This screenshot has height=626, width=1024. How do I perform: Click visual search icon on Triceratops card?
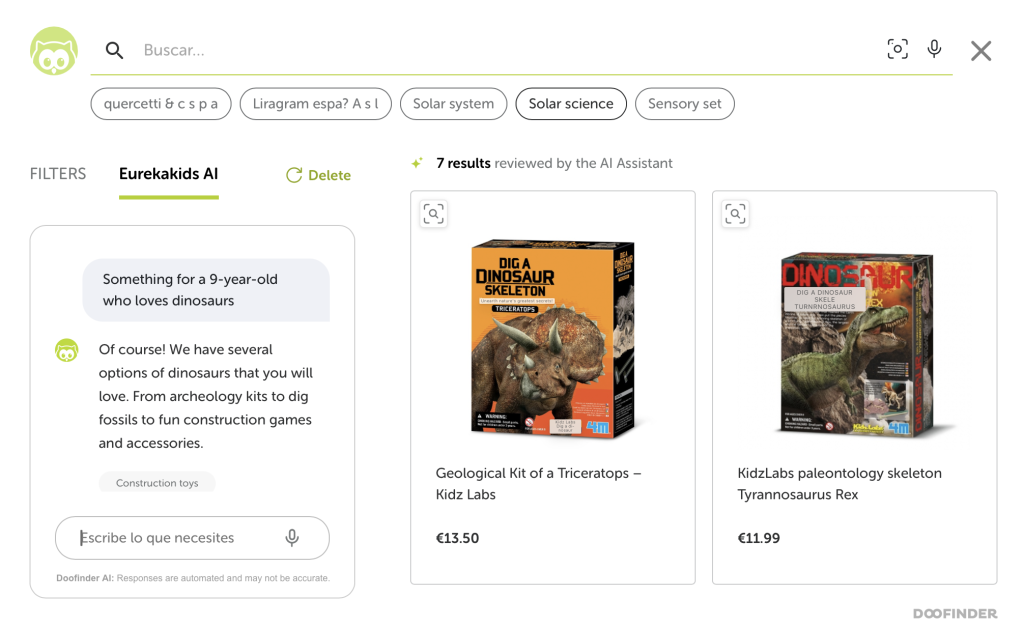tap(434, 213)
